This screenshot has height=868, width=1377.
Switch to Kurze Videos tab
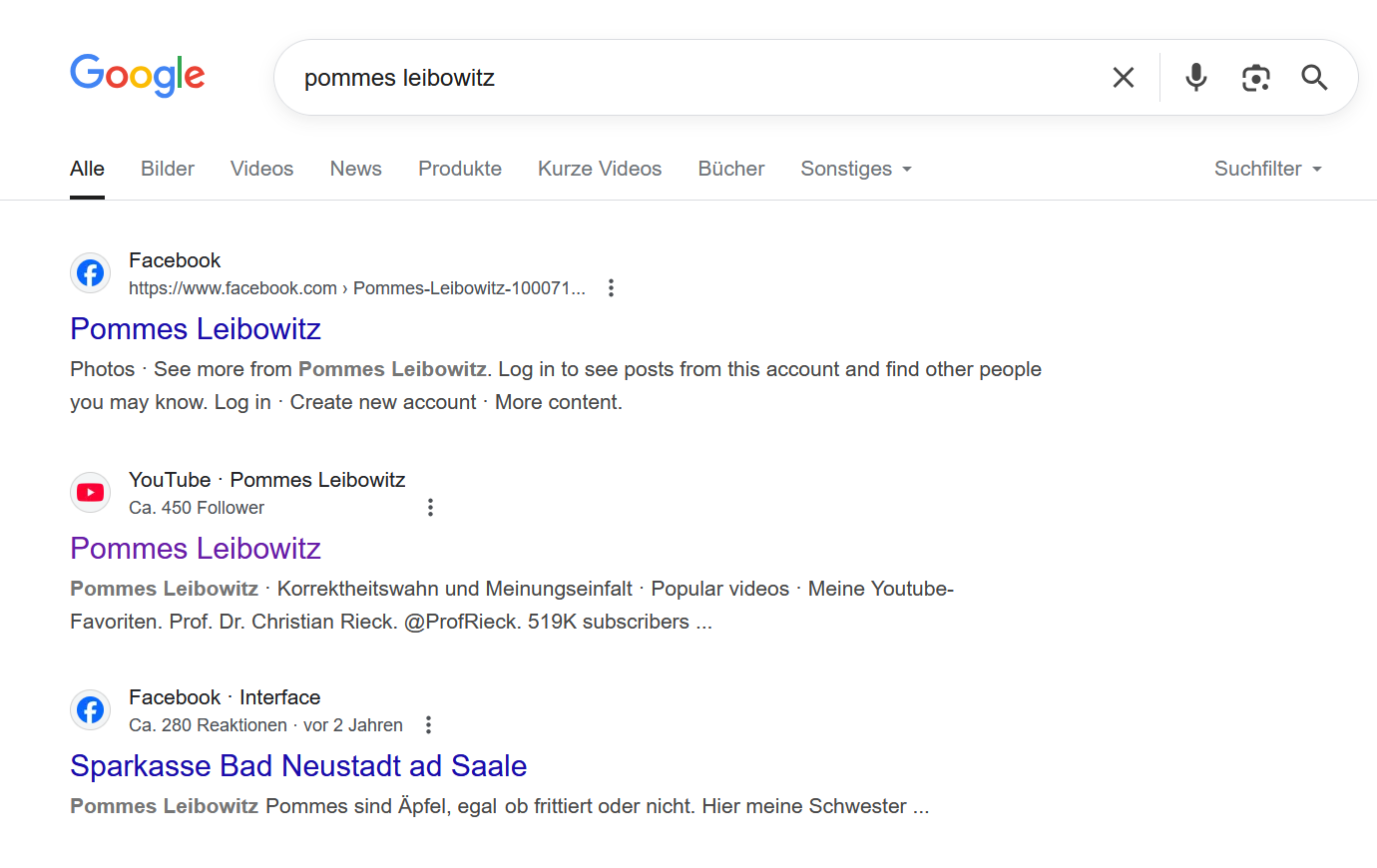(600, 169)
